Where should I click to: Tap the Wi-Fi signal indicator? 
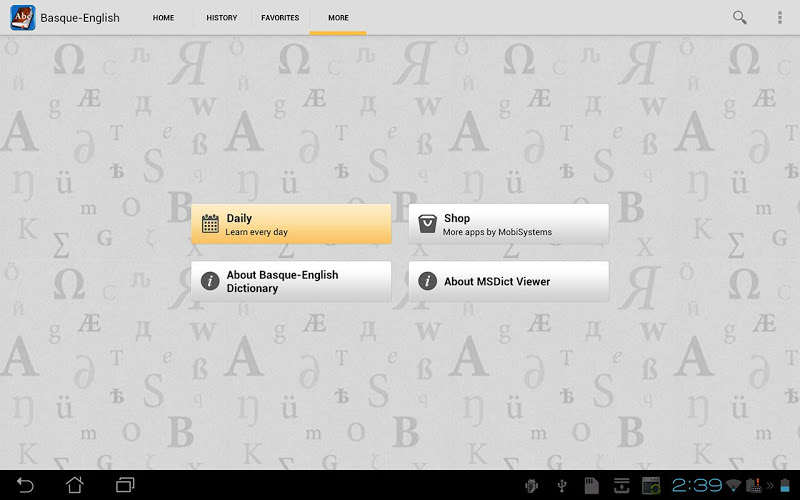pyautogui.click(x=733, y=485)
